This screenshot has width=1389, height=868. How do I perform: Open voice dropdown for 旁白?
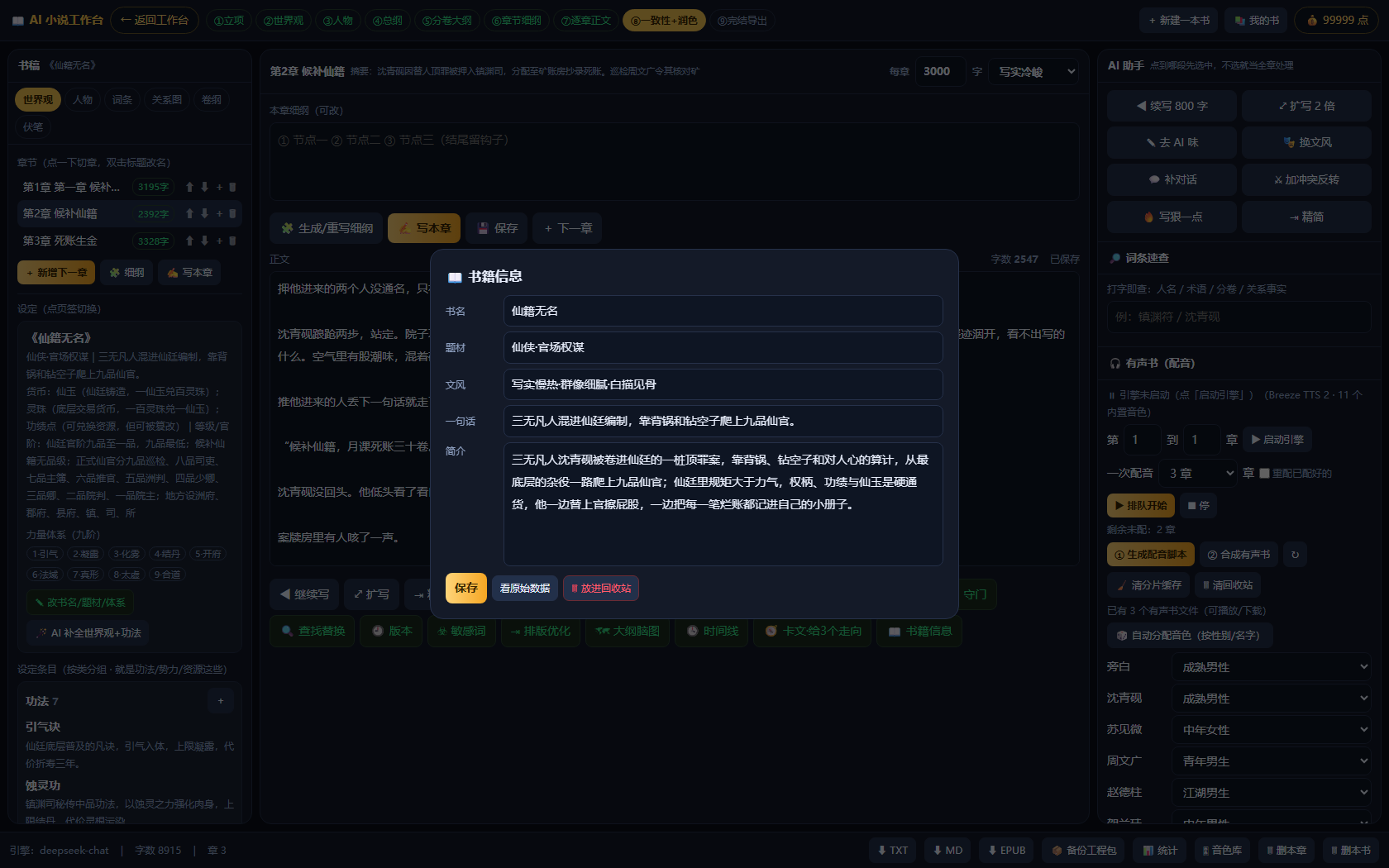click(1272, 666)
